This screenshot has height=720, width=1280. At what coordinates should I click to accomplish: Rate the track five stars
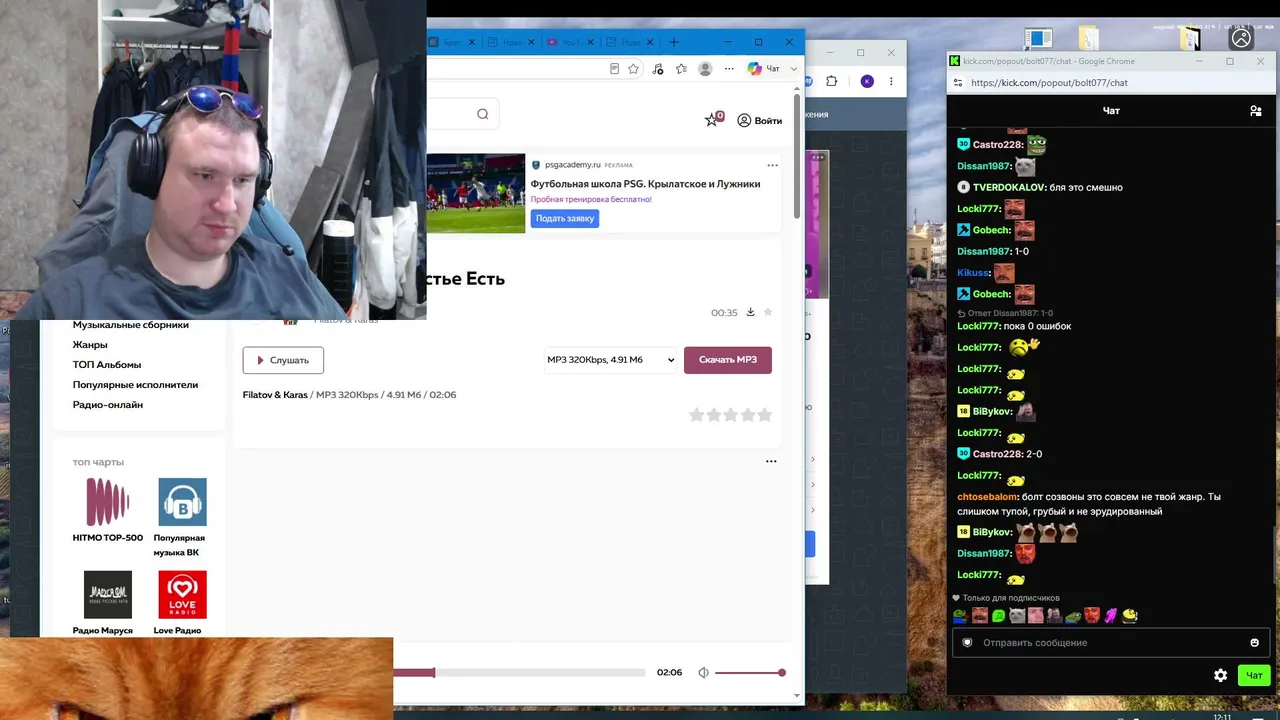[x=764, y=415]
